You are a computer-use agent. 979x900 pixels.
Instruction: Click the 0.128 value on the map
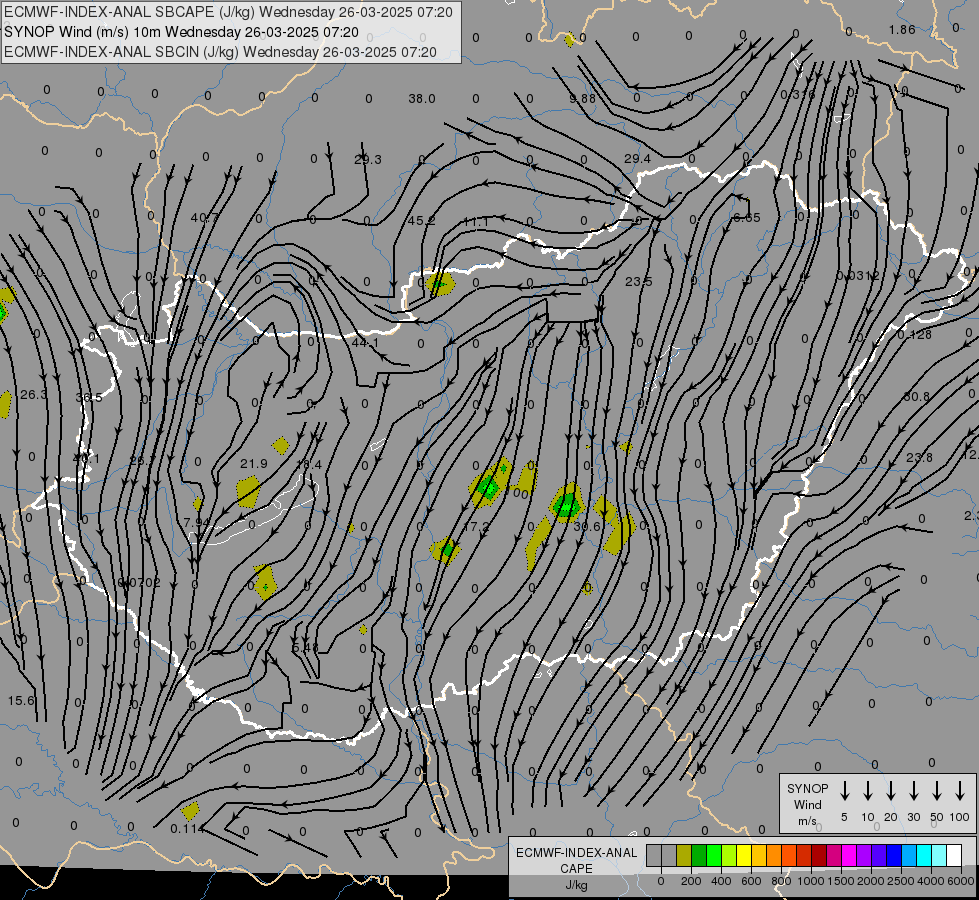coord(915,335)
